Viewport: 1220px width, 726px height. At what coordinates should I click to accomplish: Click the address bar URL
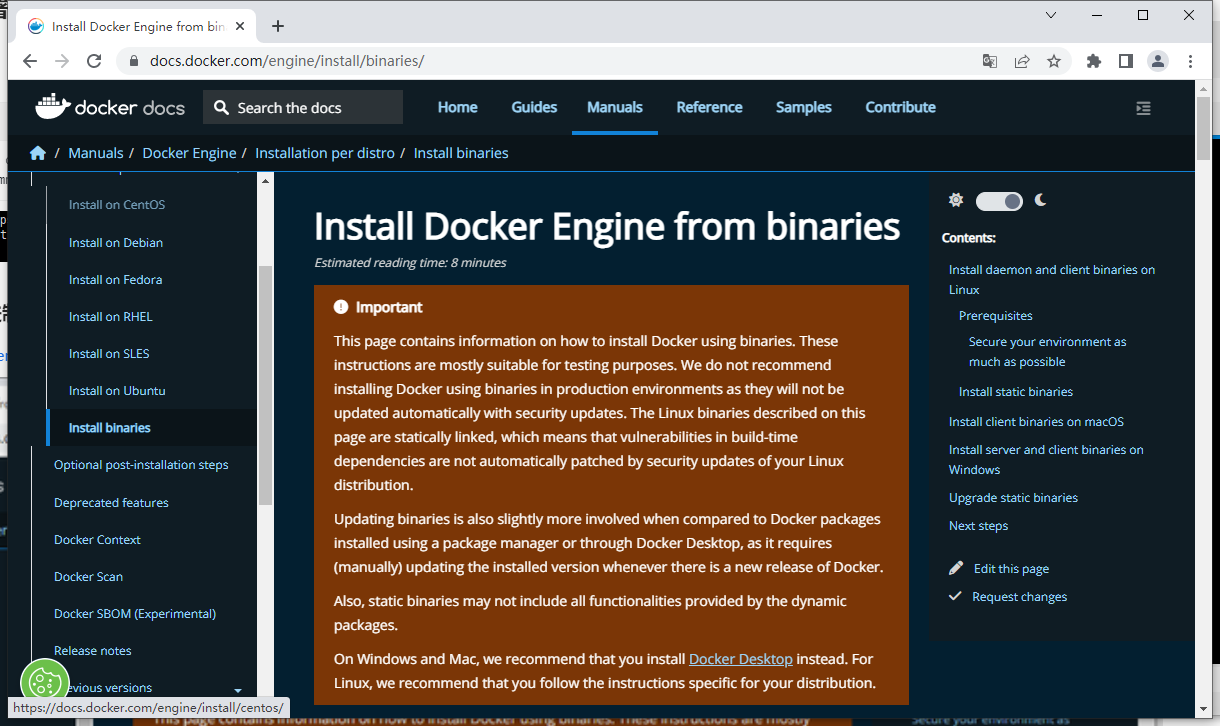(x=288, y=61)
